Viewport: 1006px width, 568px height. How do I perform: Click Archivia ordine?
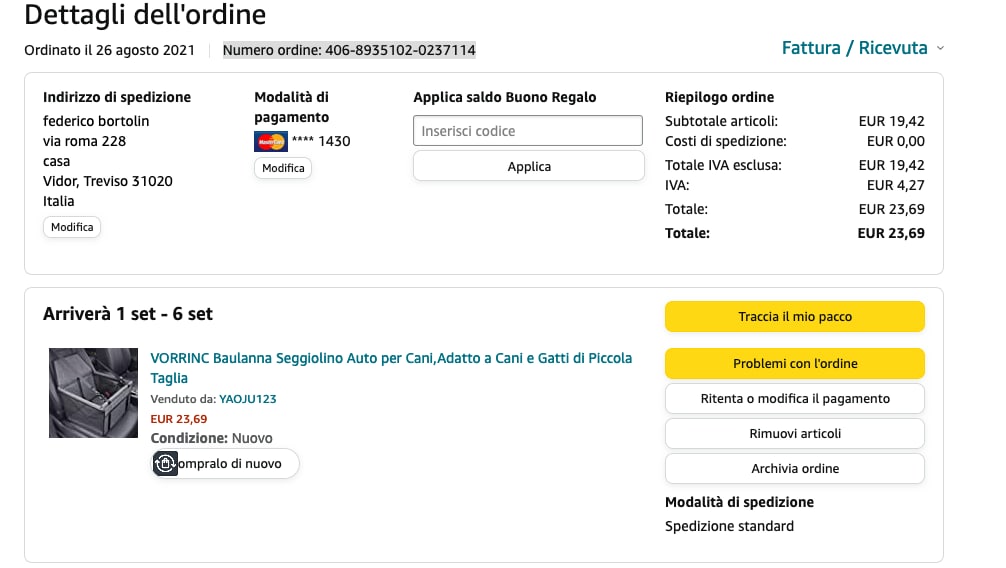point(794,469)
